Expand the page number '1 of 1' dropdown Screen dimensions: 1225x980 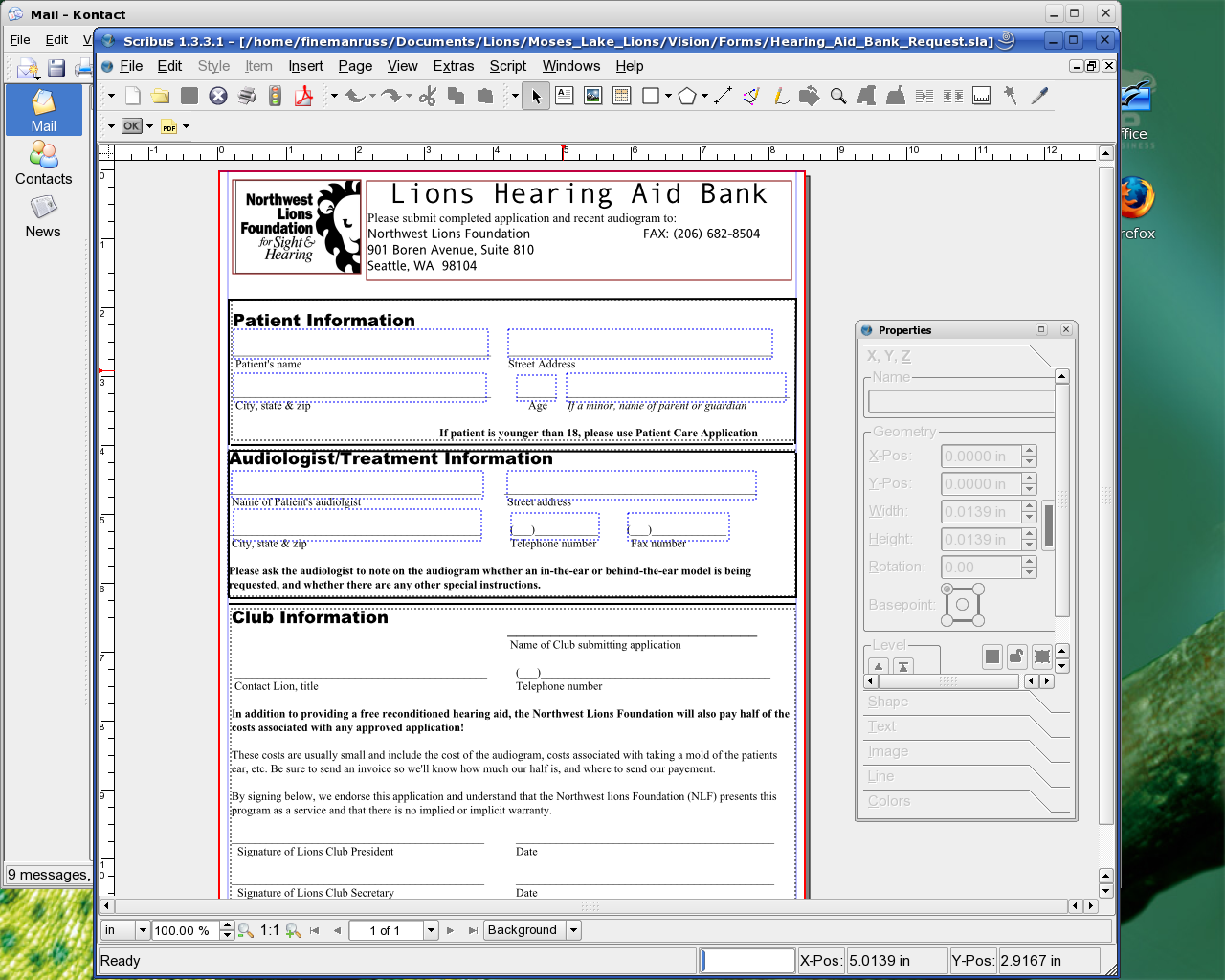point(431,930)
